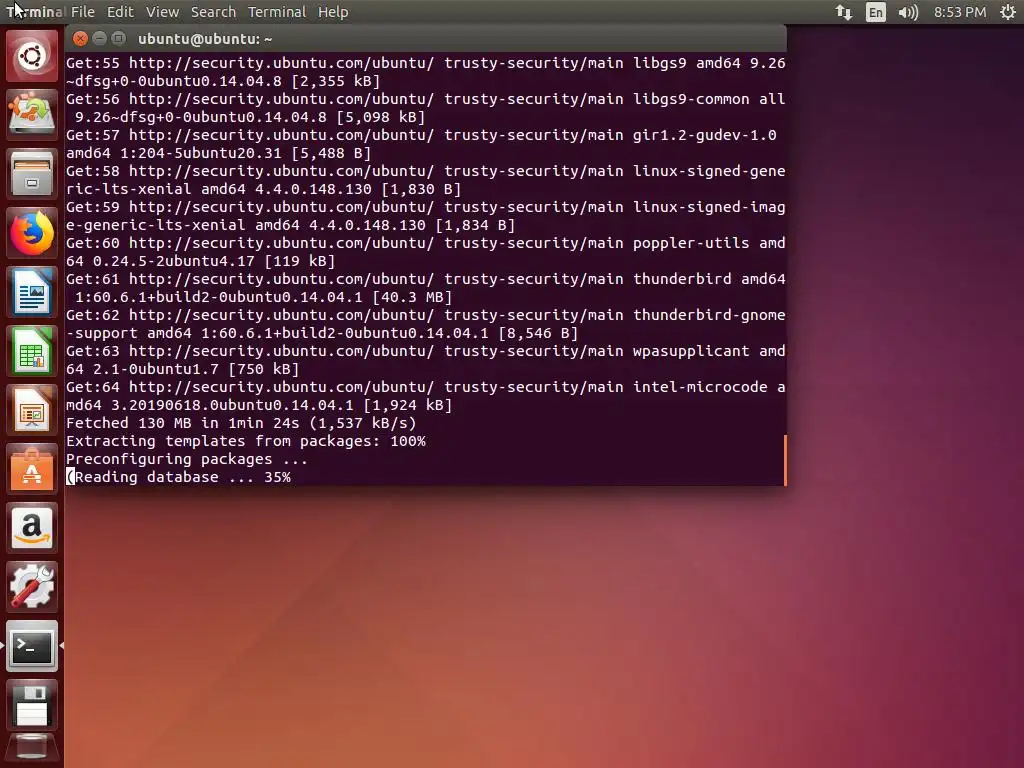This screenshot has width=1024, height=768.
Task: Open the session power gear menu
Action: tap(1008, 12)
